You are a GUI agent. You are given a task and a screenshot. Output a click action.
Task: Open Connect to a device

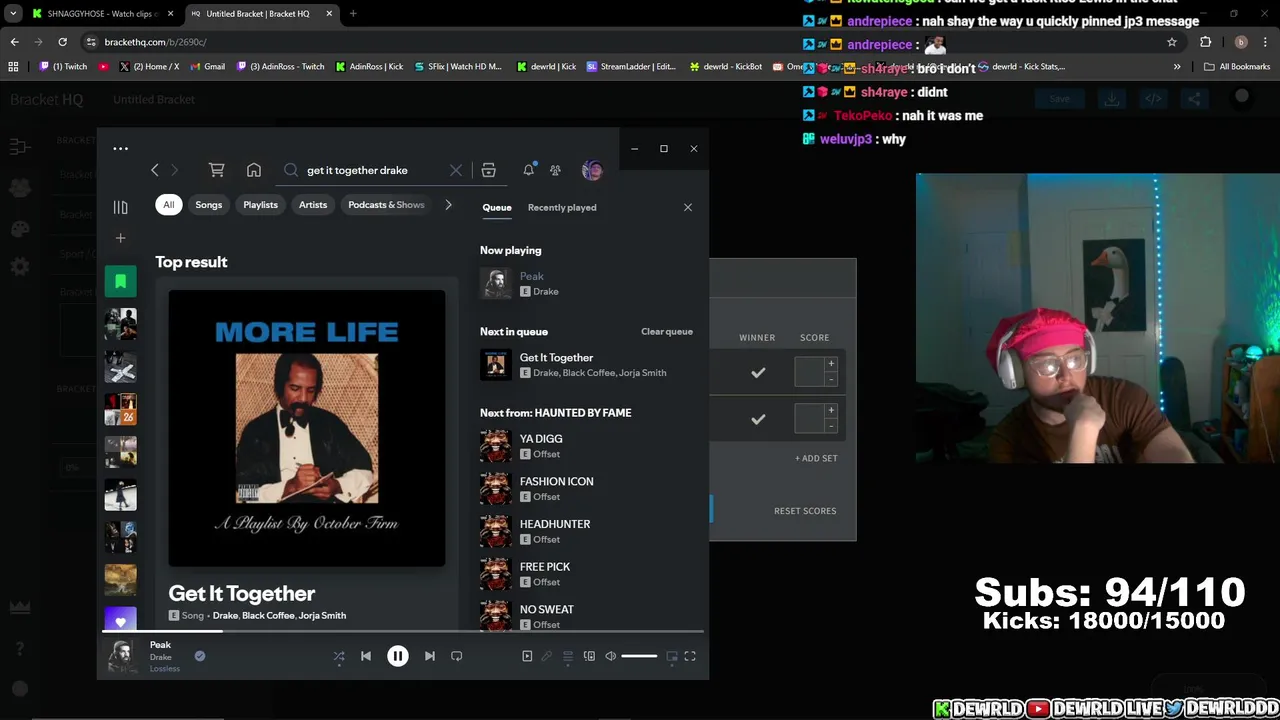pos(589,656)
